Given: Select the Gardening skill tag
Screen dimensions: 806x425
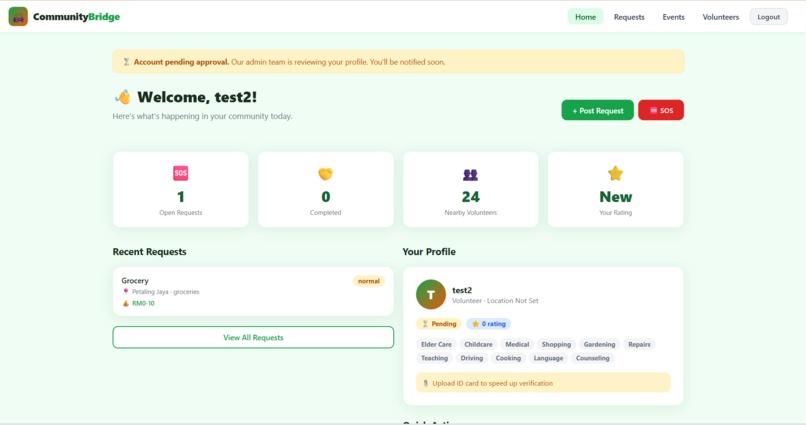Looking at the screenshot, I should tap(599, 344).
